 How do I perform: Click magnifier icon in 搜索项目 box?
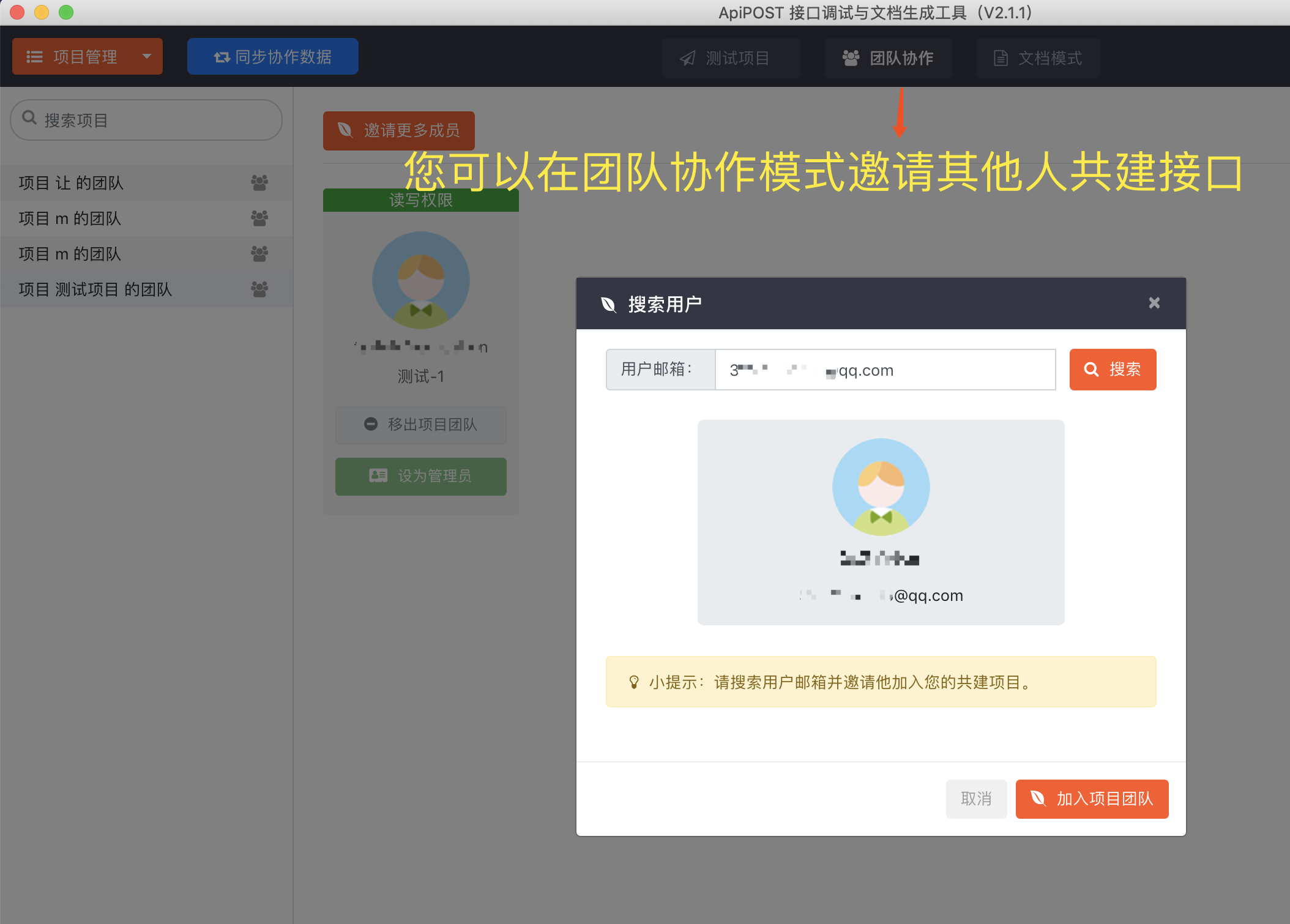[29, 117]
